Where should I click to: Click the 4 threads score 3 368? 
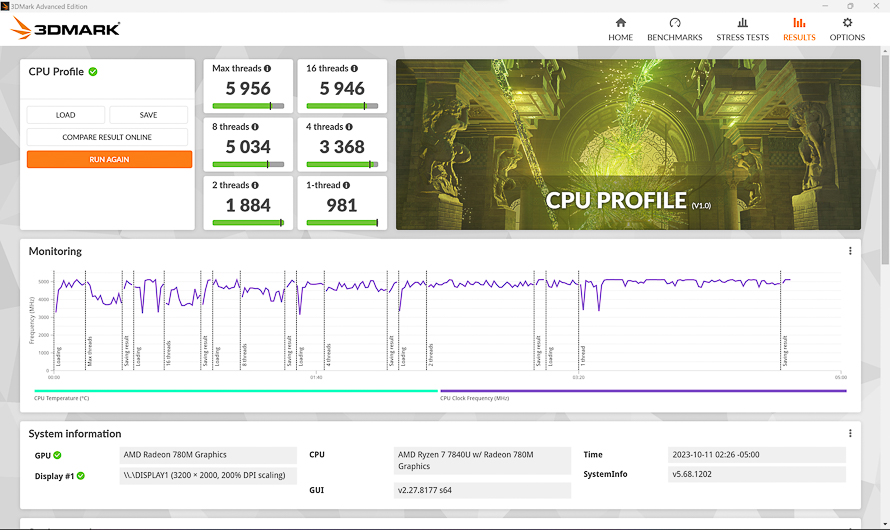coord(342,147)
